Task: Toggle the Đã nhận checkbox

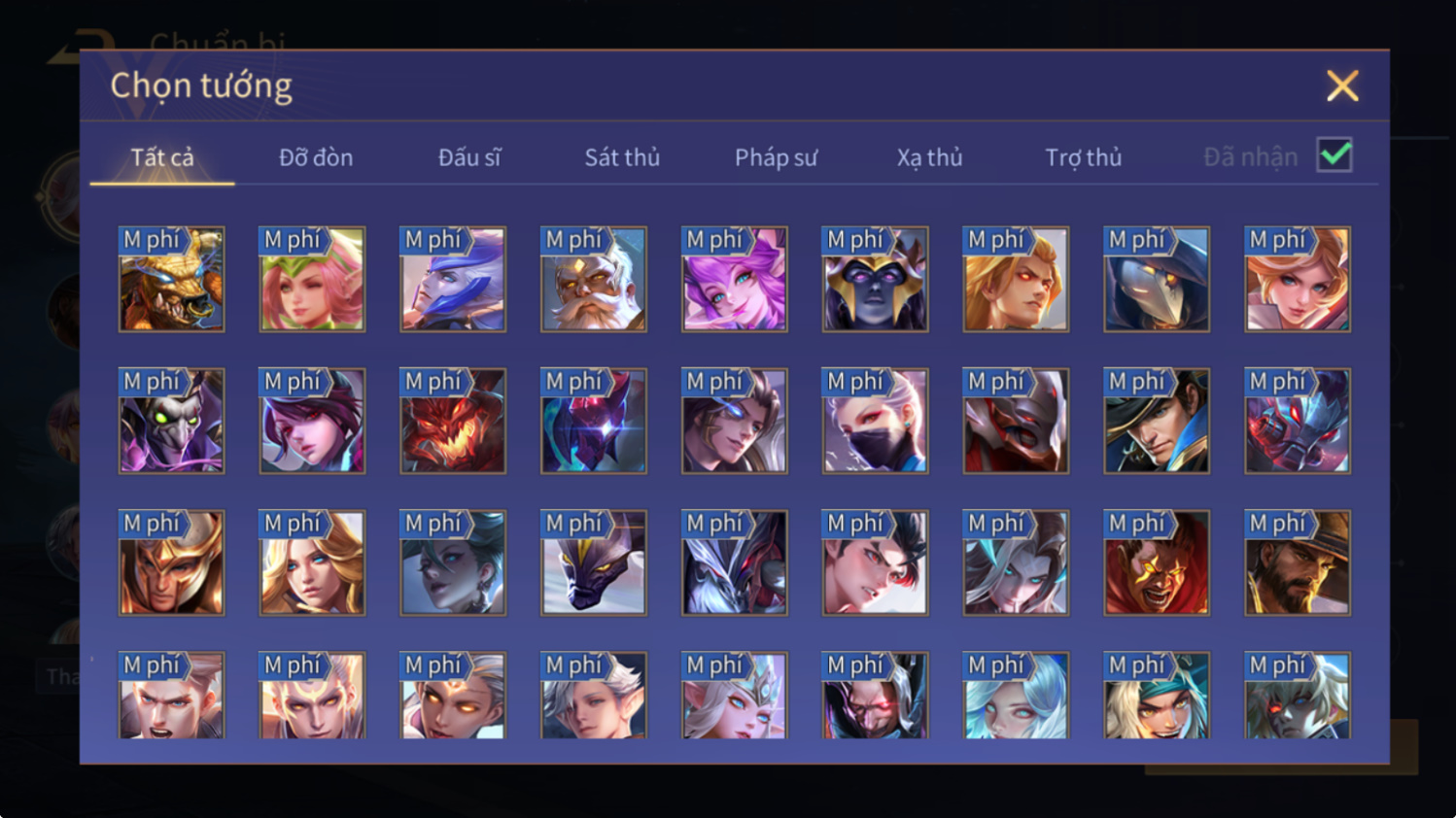Action: point(1334,155)
